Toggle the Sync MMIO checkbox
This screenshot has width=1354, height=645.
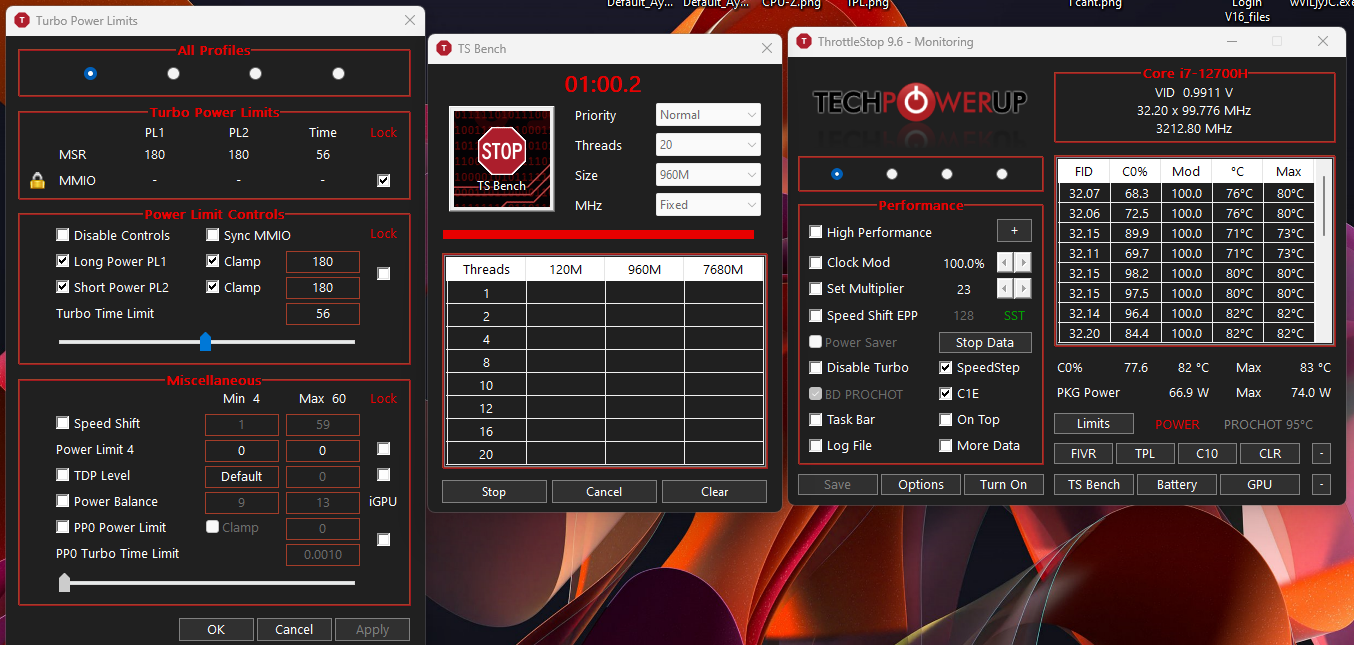213,235
